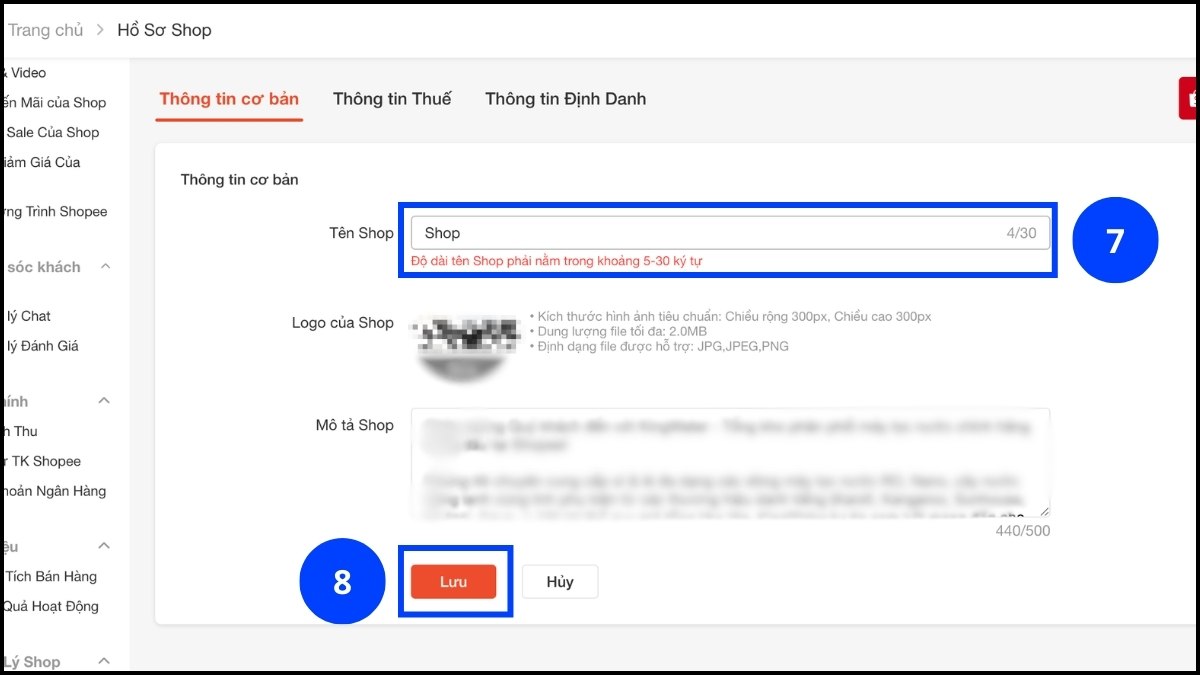Screen dimensions: 1200x675
Task: Open Phân Tích Bán Hàng analytics
Action: (48, 576)
